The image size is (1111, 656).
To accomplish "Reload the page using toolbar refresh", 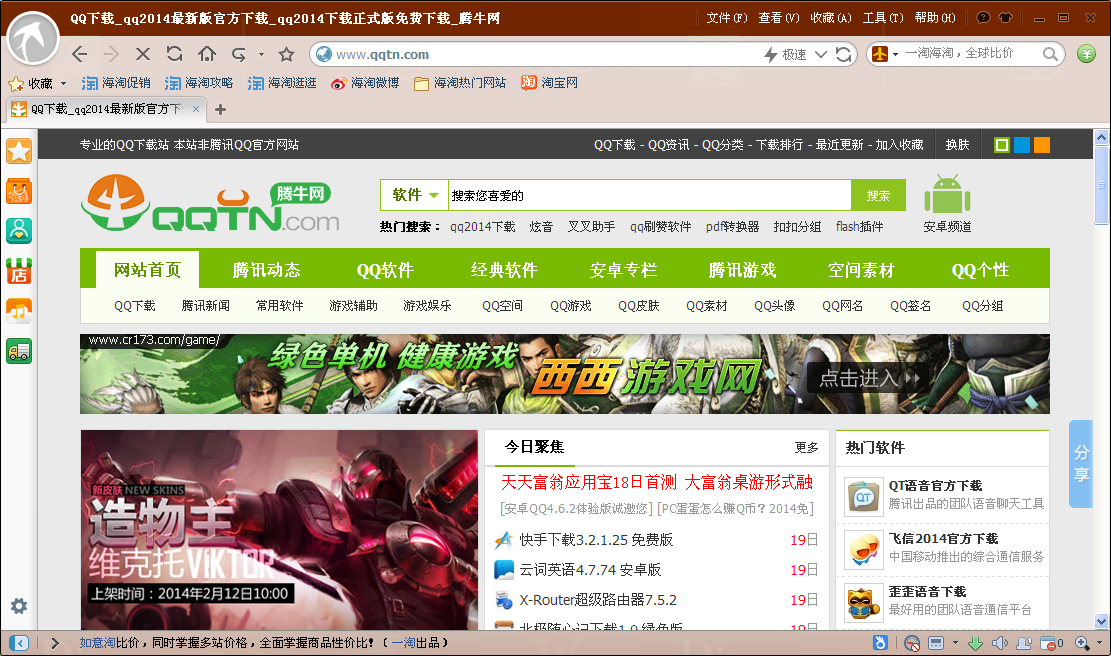I will (x=174, y=54).
